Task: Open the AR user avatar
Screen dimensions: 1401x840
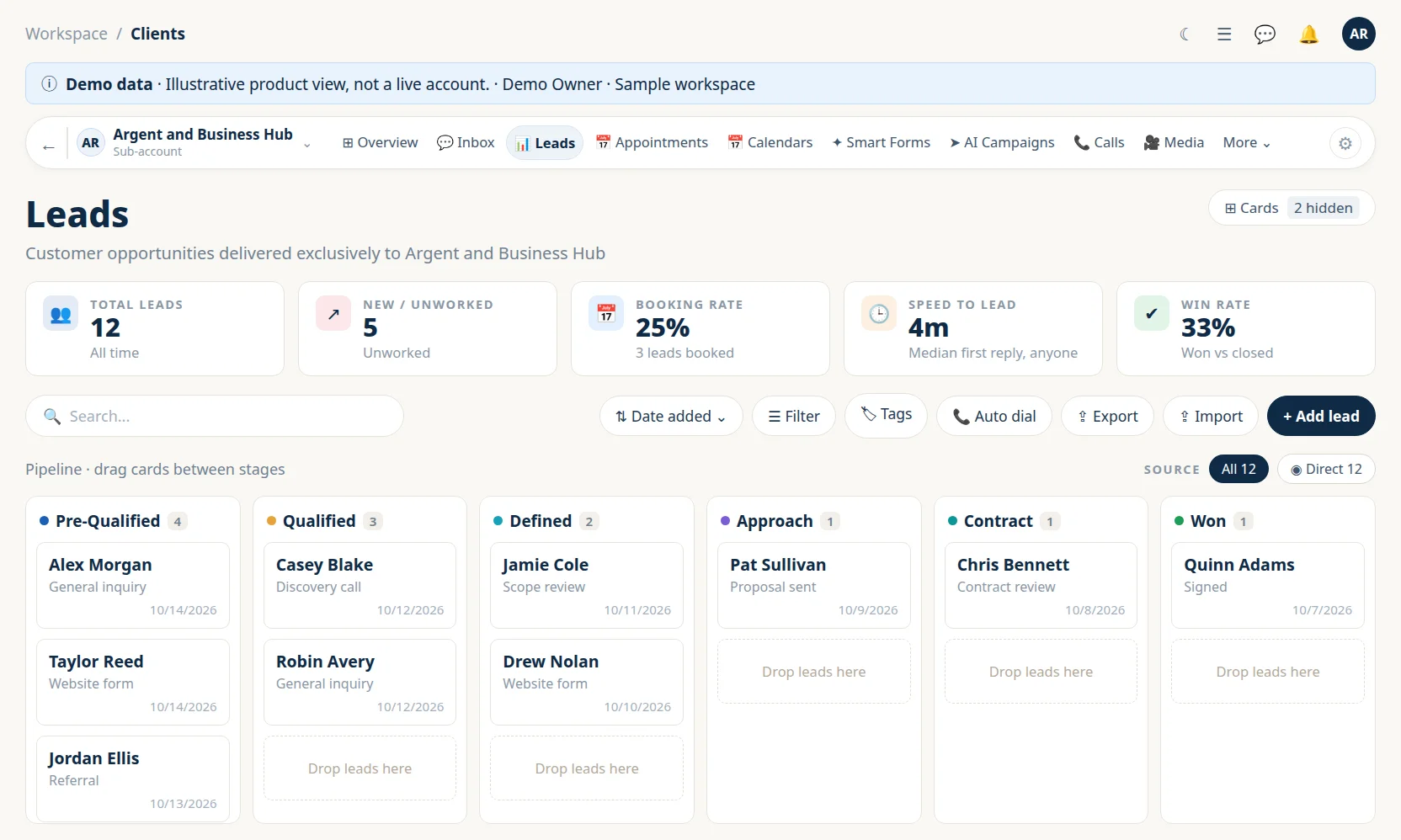Action: tap(1358, 34)
